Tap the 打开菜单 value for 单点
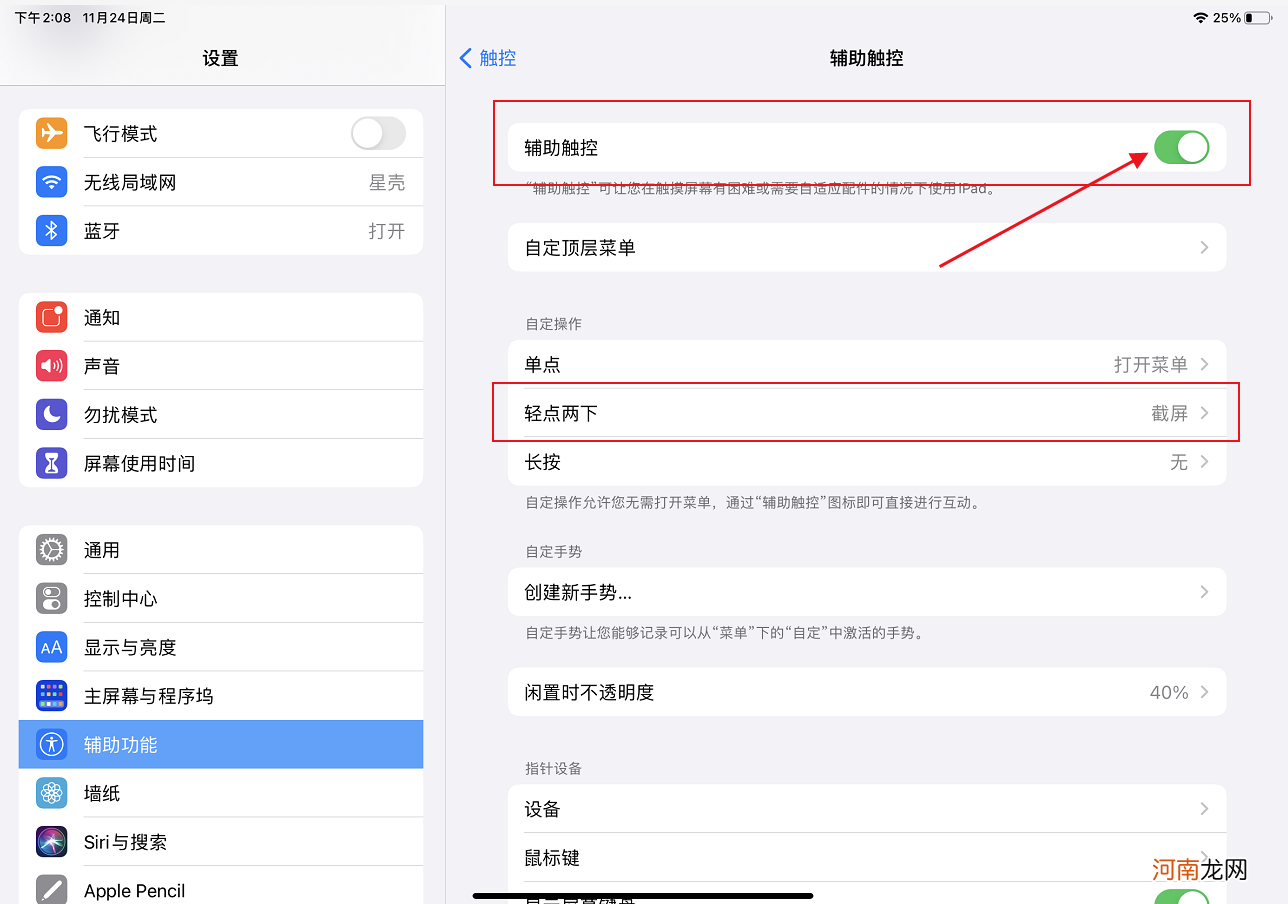 click(1151, 364)
